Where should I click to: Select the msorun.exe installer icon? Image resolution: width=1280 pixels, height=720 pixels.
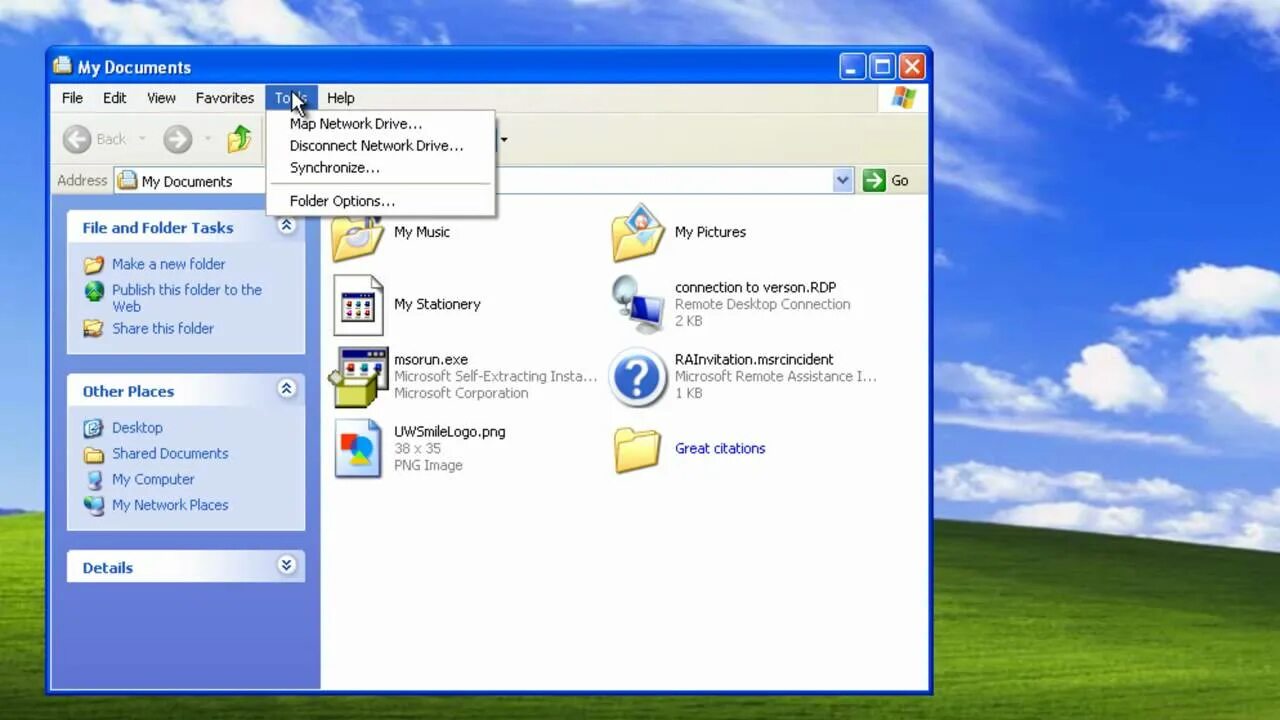point(358,377)
